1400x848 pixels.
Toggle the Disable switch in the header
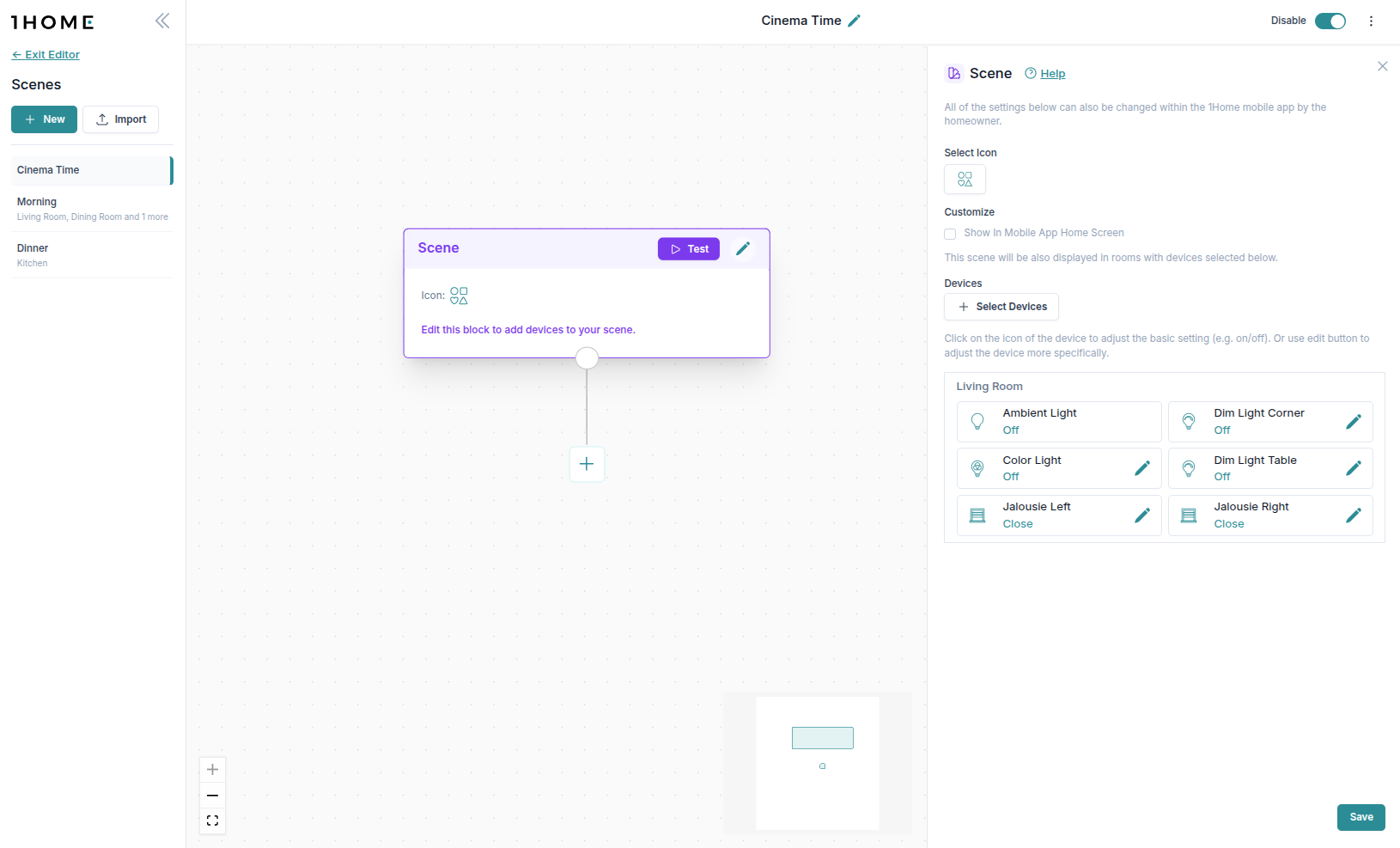pyautogui.click(x=1330, y=21)
